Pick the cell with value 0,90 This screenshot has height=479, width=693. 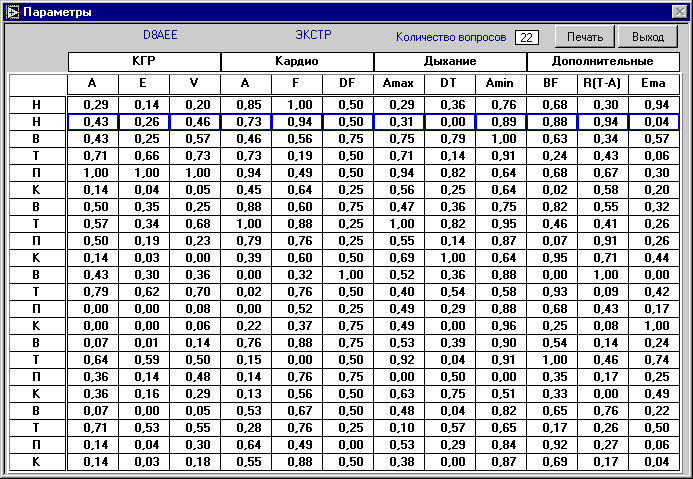click(500, 343)
